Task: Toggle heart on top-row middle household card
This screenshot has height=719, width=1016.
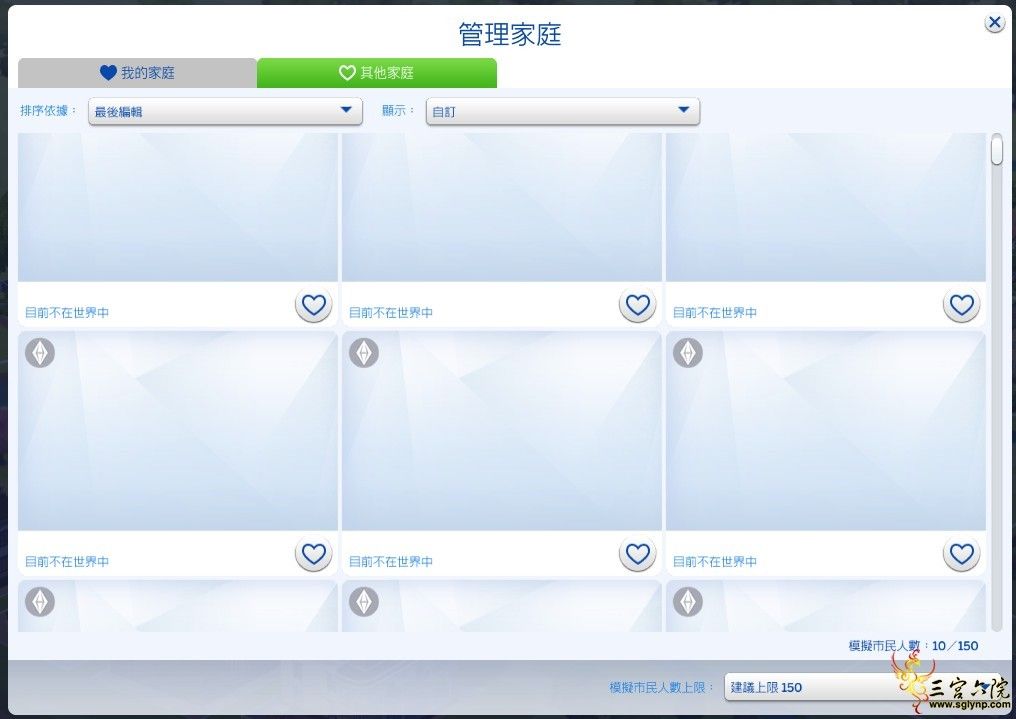Action: (x=638, y=304)
